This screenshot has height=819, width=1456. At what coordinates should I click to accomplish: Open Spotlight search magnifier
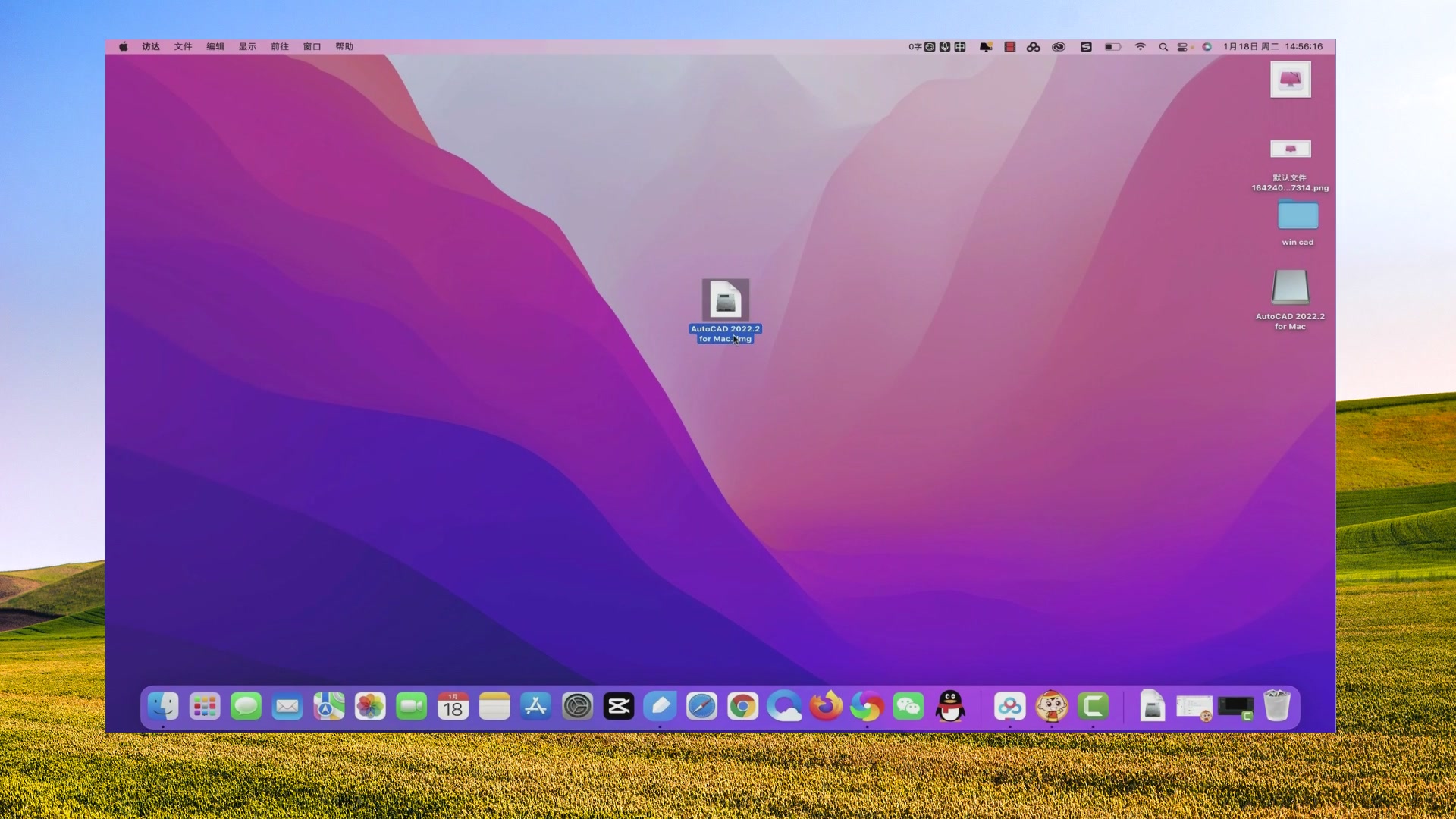(x=1163, y=47)
